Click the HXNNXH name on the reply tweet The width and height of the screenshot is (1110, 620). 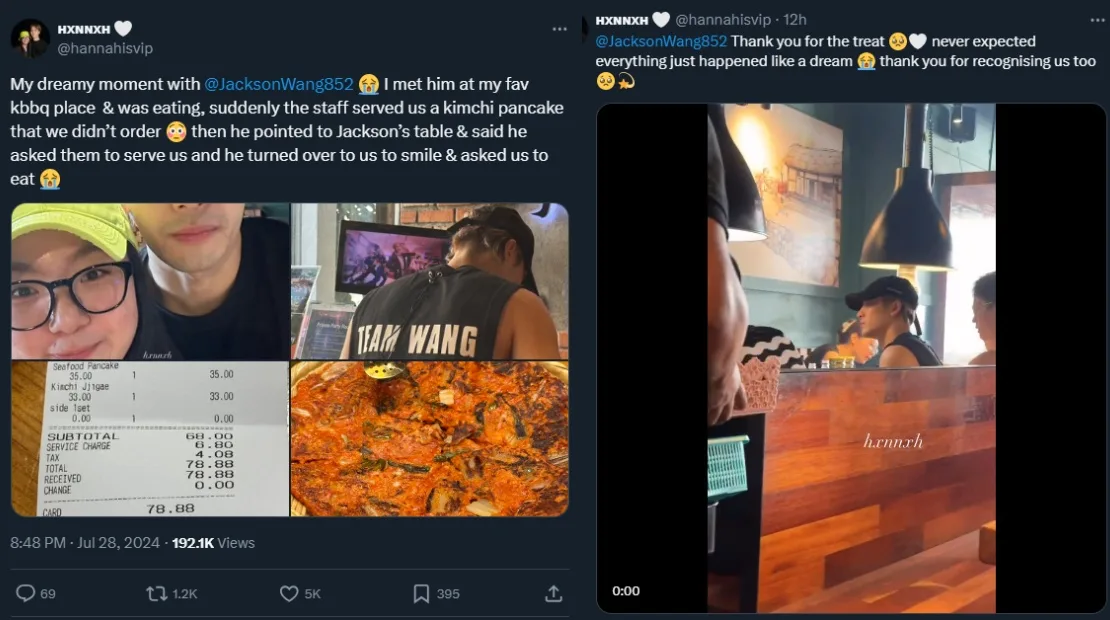point(621,20)
